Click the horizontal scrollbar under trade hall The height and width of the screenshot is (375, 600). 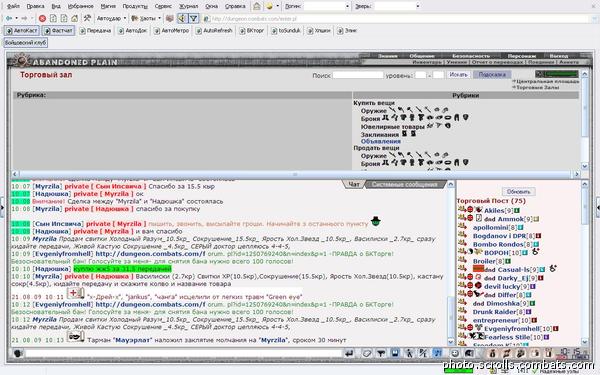tap(295, 174)
